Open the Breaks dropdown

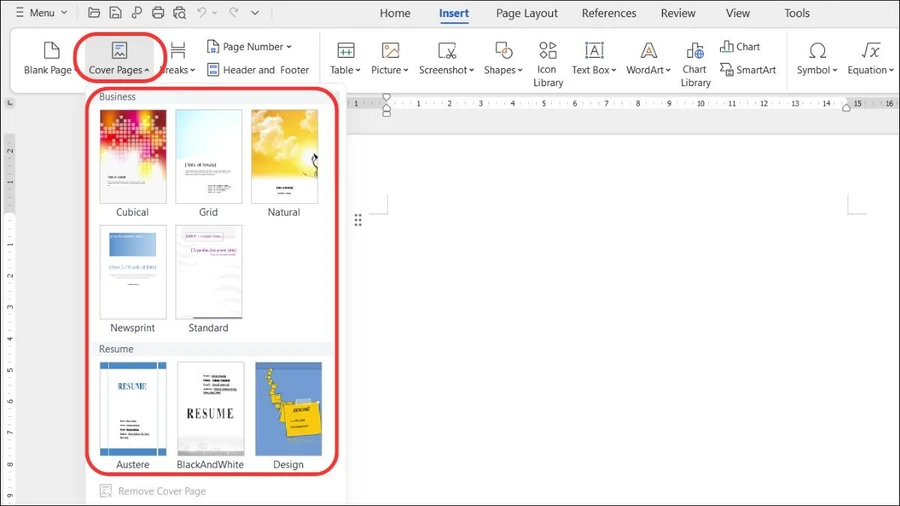178,58
